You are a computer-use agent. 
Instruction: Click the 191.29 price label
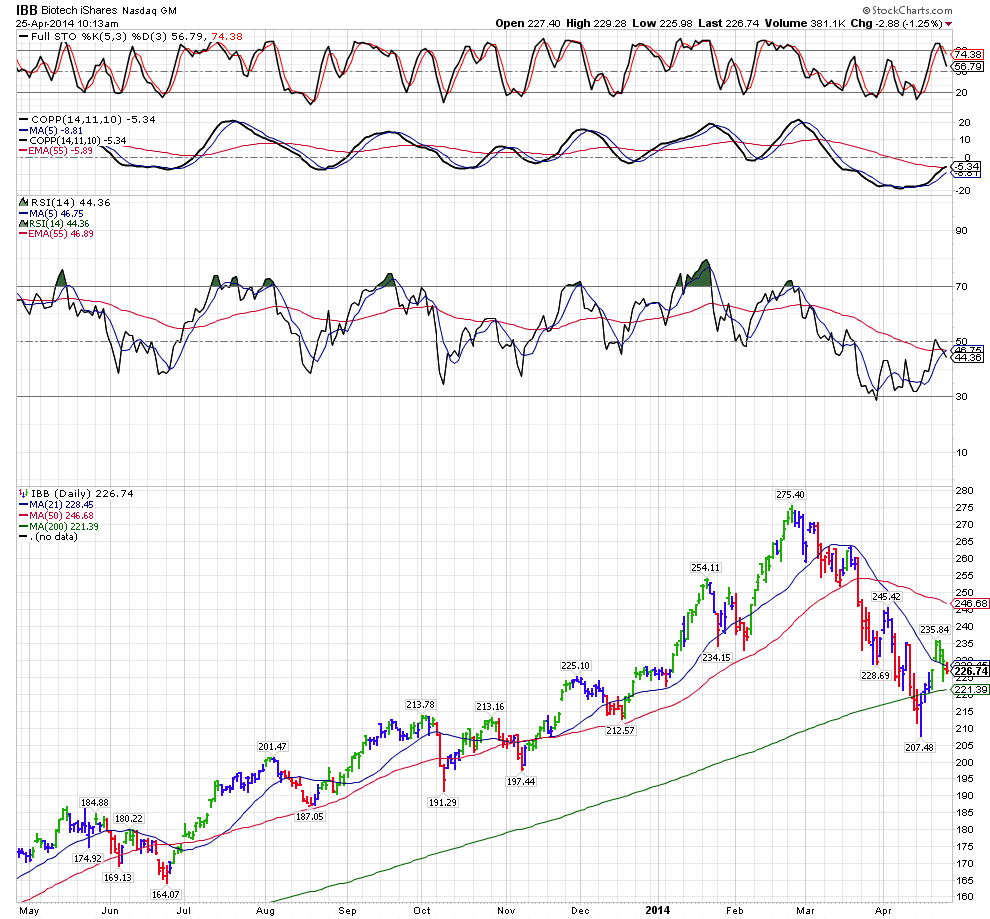click(443, 802)
